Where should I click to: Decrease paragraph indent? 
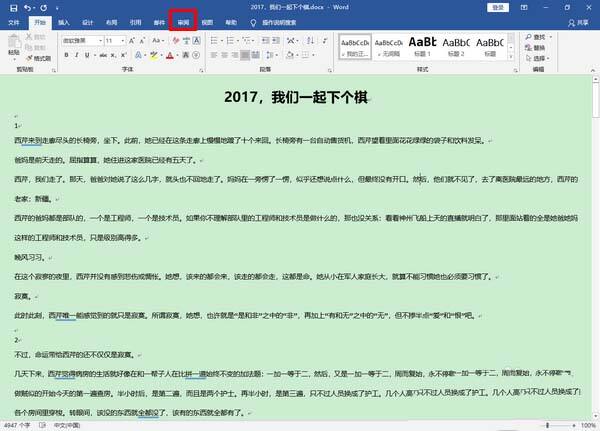[265, 40]
